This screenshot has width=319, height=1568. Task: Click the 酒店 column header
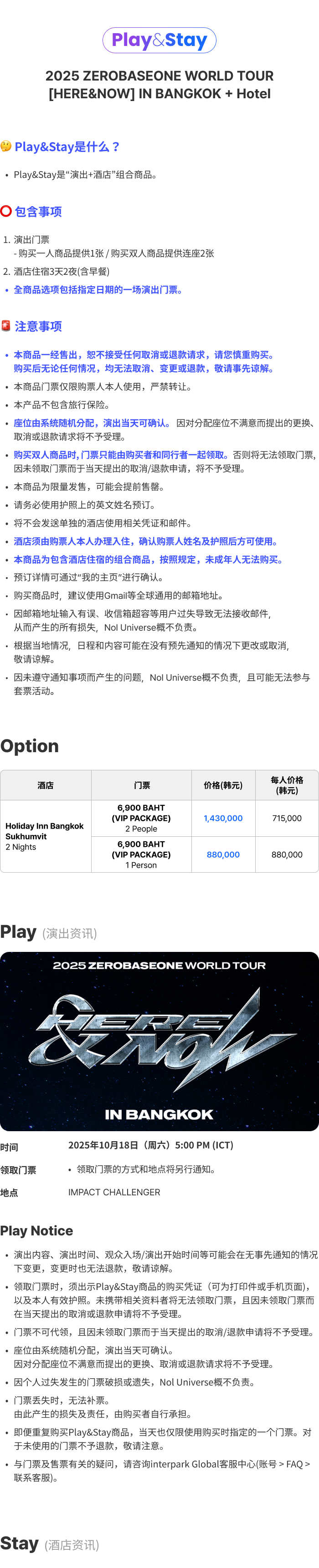tap(46, 785)
